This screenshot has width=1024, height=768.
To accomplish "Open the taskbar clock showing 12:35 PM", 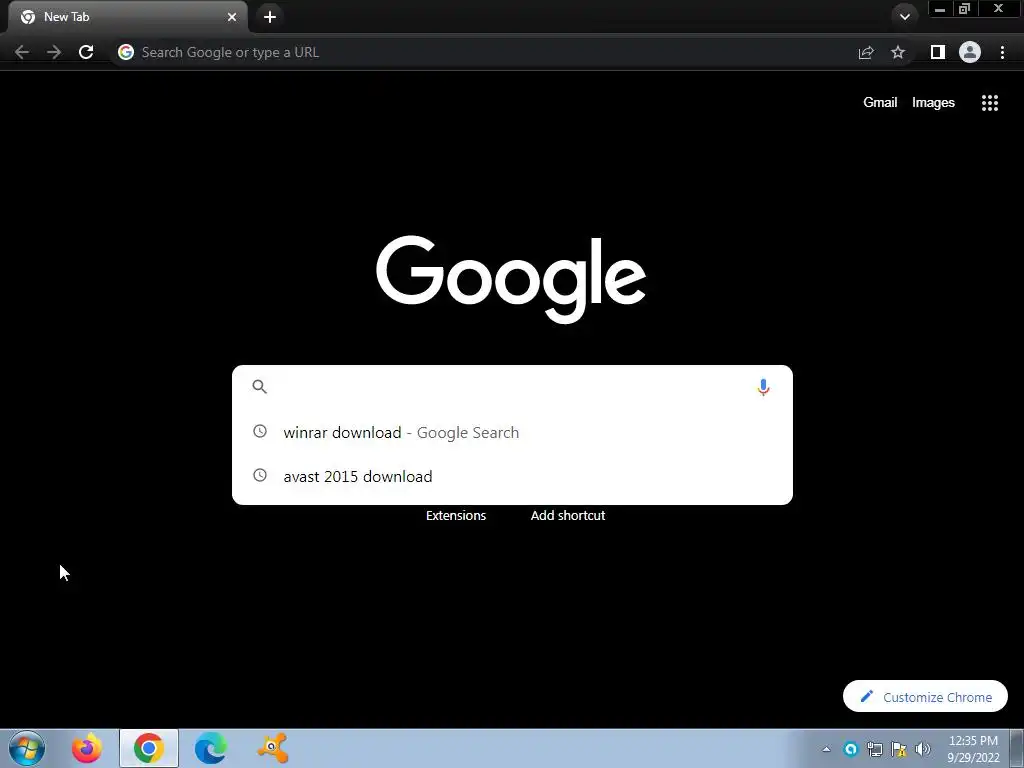I will [x=973, y=749].
